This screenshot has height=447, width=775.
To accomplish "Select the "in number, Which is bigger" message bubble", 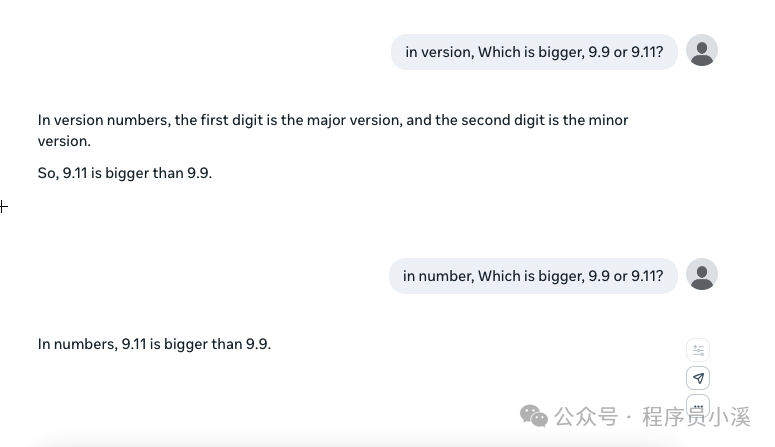I will click(x=533, y=276).
